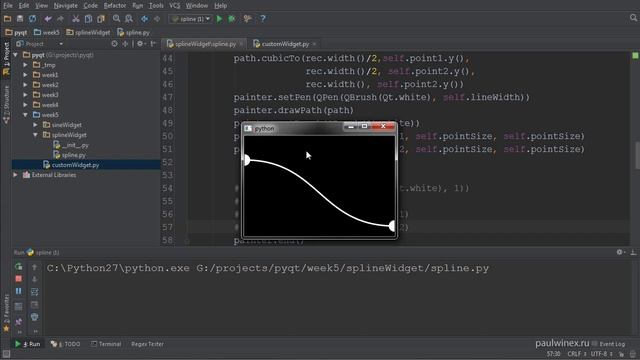This screenshot has height=360, width=640.
Task: Click the Redo arrow toolbar icon
Action: (60, 19)
